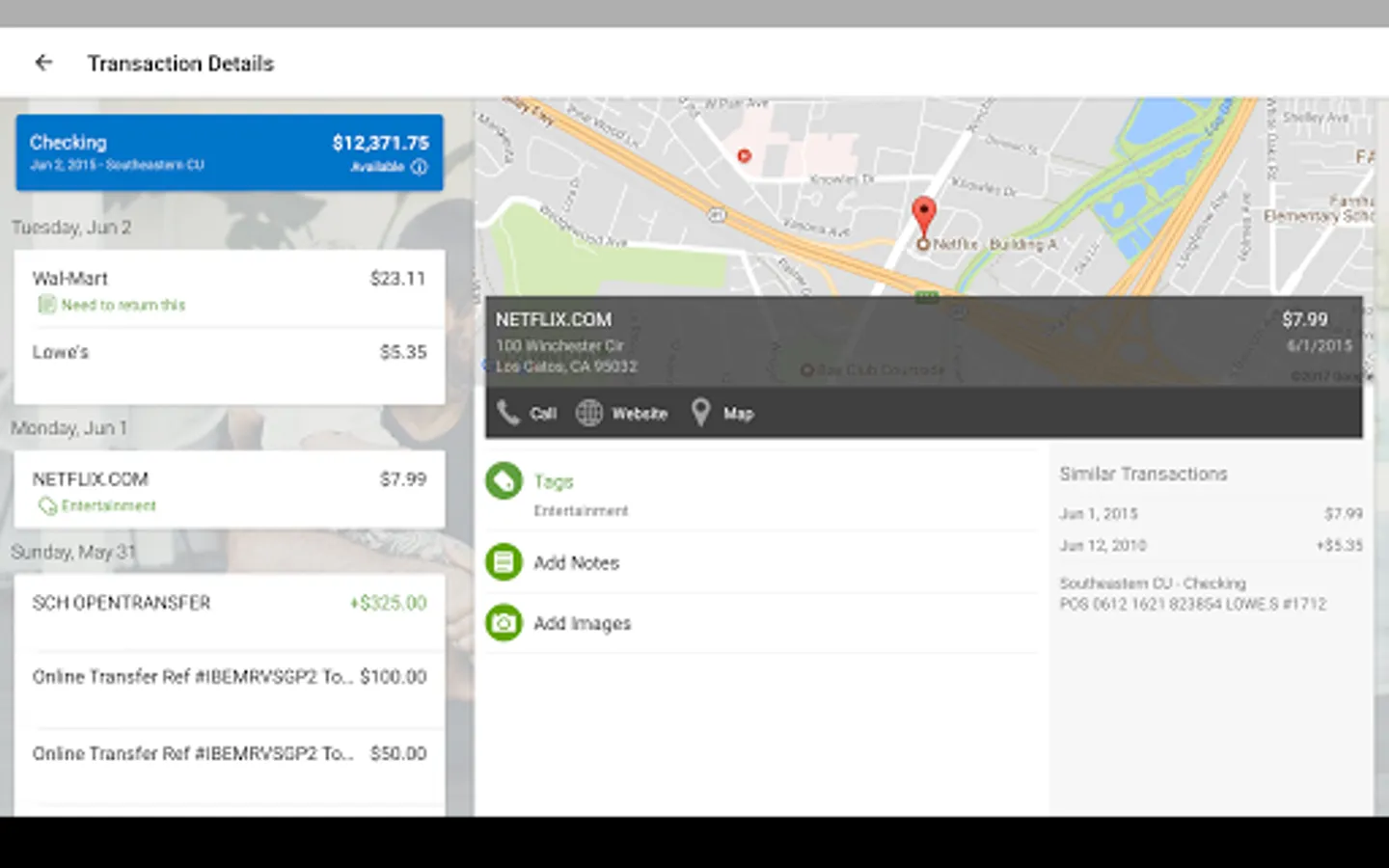Select the green Tags icon

click(504, 480)
